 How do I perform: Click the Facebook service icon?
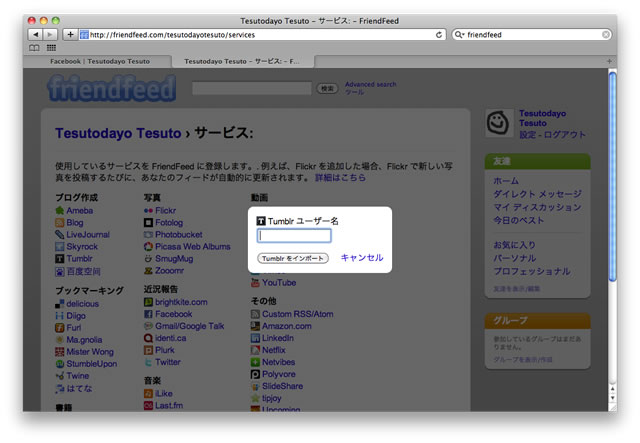point(148,314)
